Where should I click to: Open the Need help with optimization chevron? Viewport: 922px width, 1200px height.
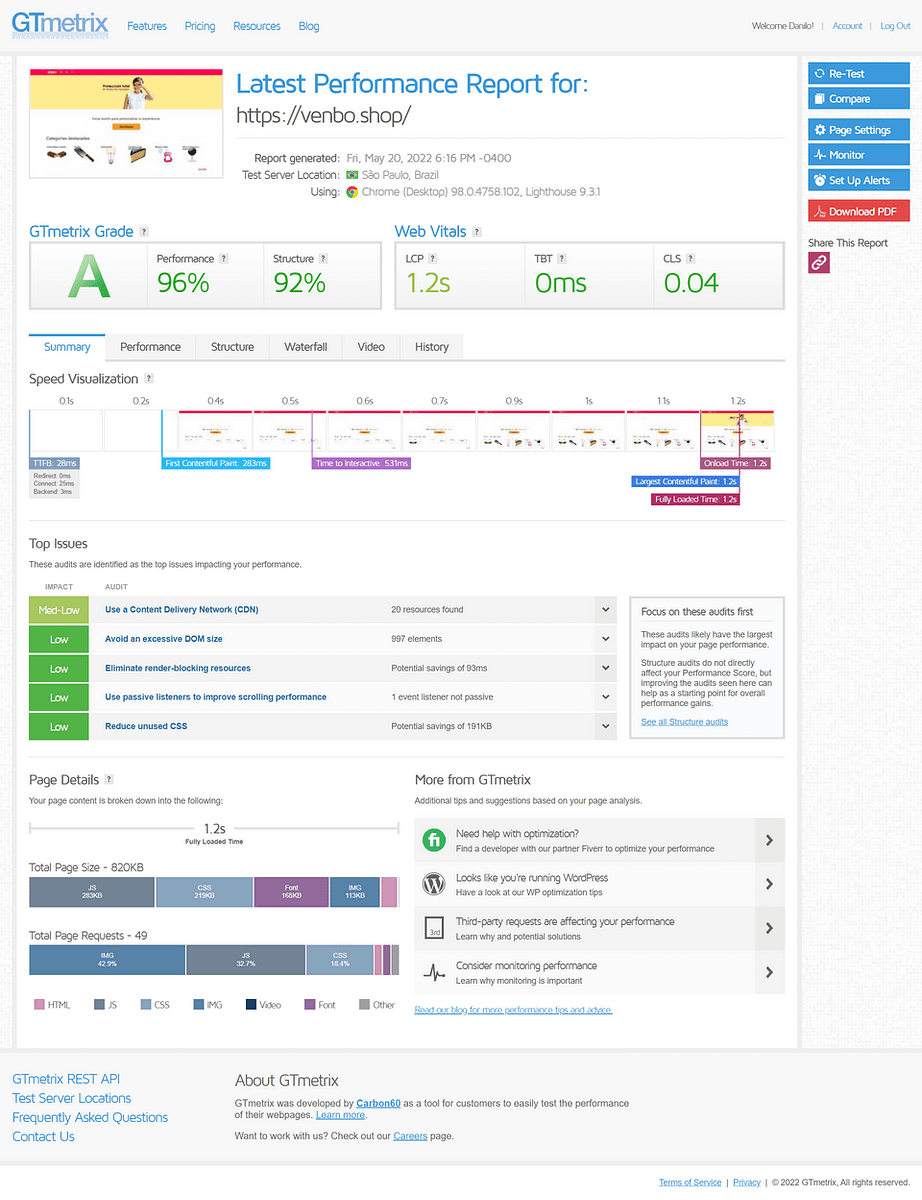769,840
